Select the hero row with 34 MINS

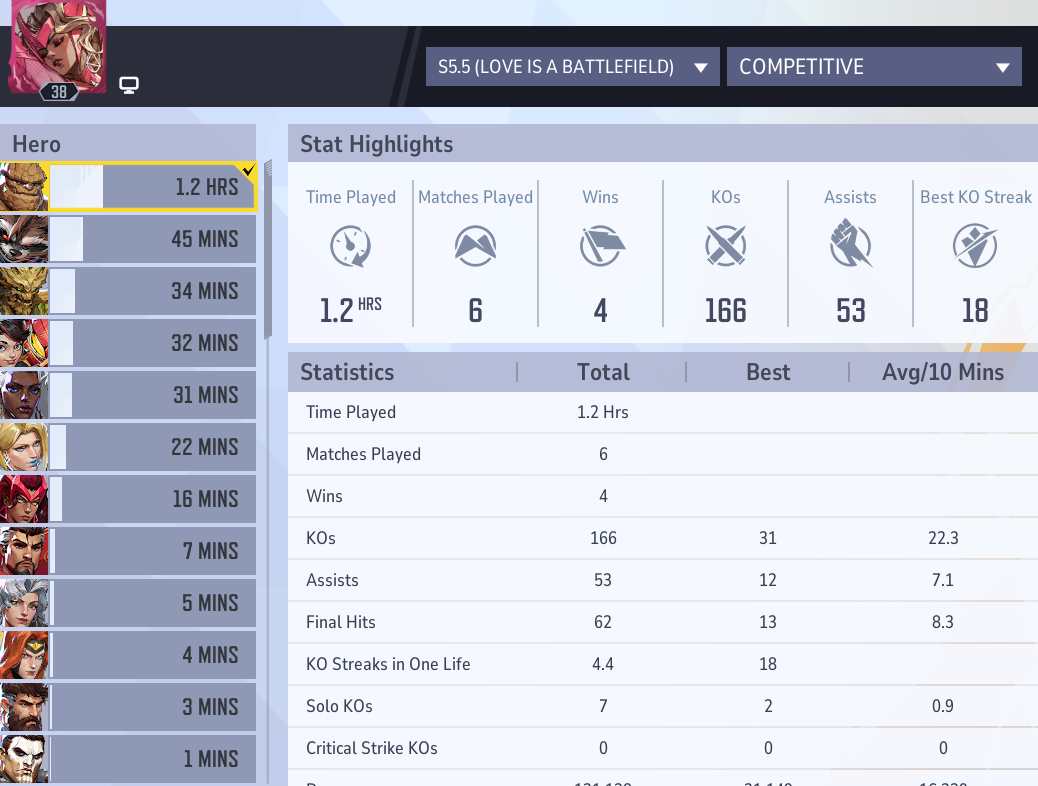[128, 291]
